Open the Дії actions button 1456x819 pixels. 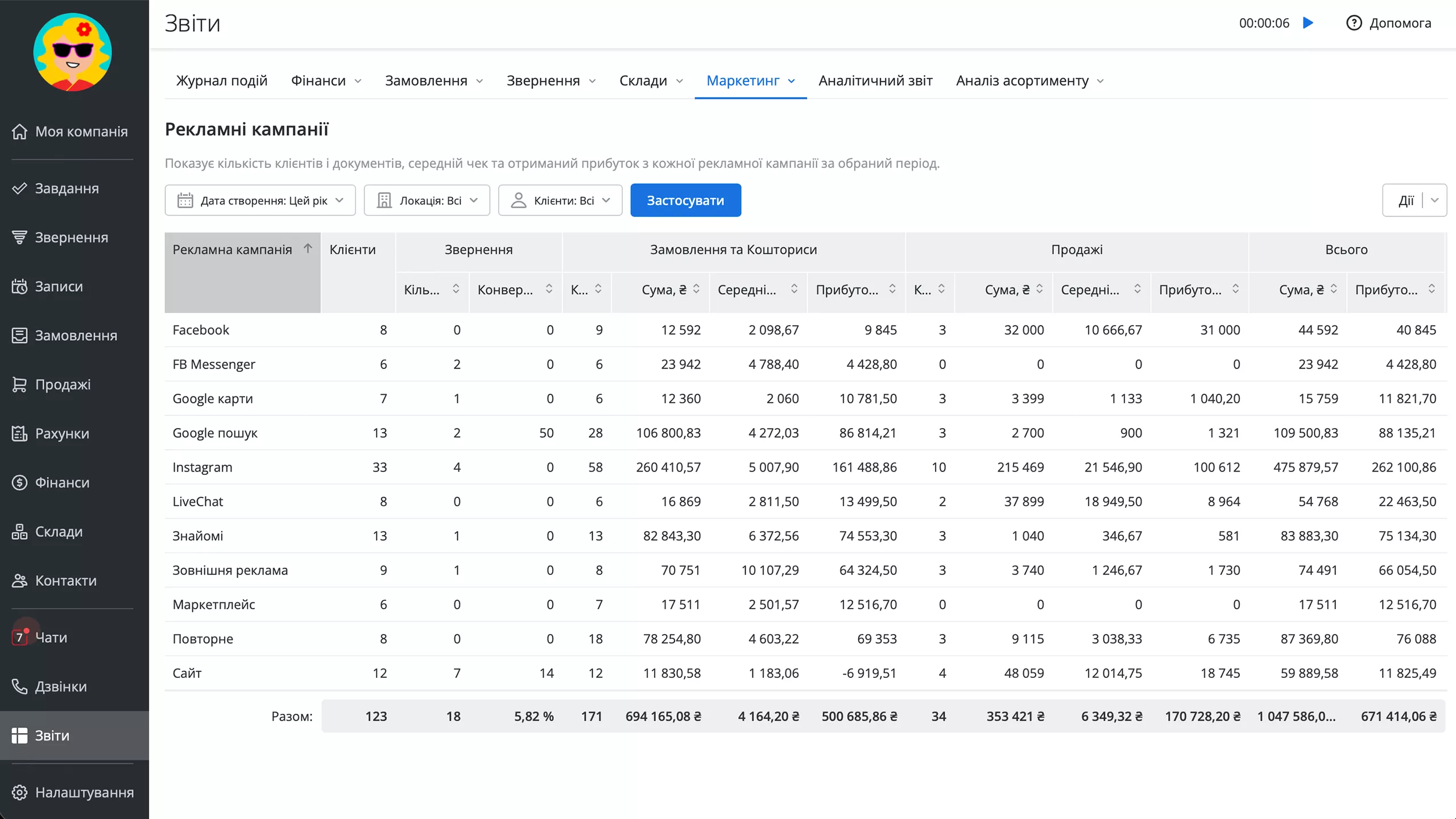[x=1406, y=200]
